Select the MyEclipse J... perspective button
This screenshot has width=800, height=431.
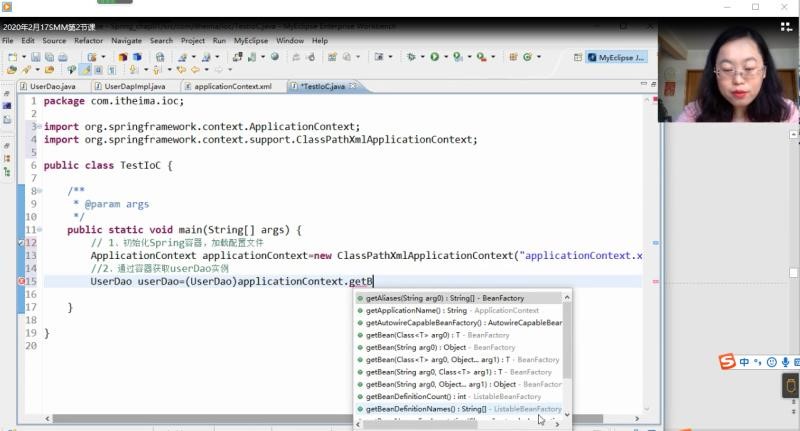[x=617, y=58]
